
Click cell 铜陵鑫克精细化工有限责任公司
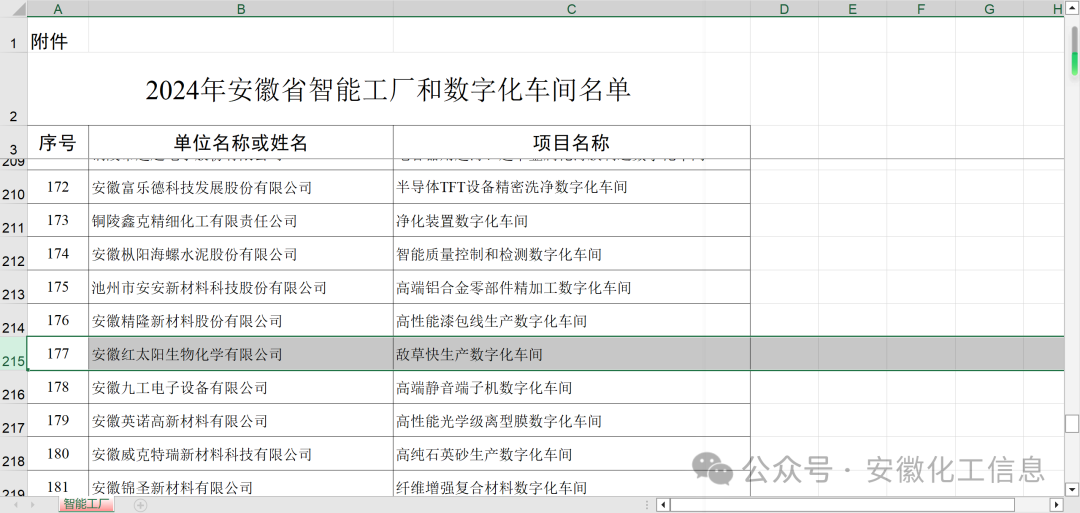(x=241, y=220)
